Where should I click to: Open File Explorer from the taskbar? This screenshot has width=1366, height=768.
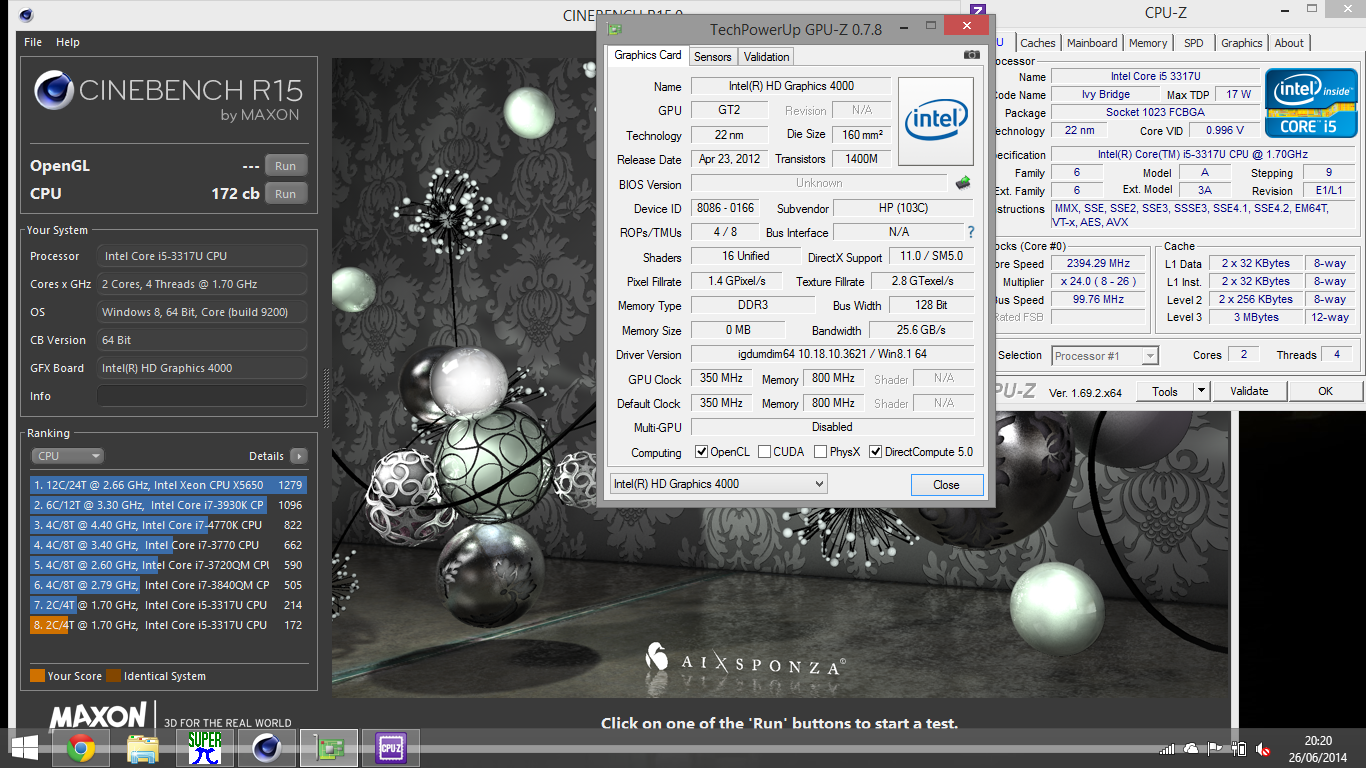(x=143, y=748)
